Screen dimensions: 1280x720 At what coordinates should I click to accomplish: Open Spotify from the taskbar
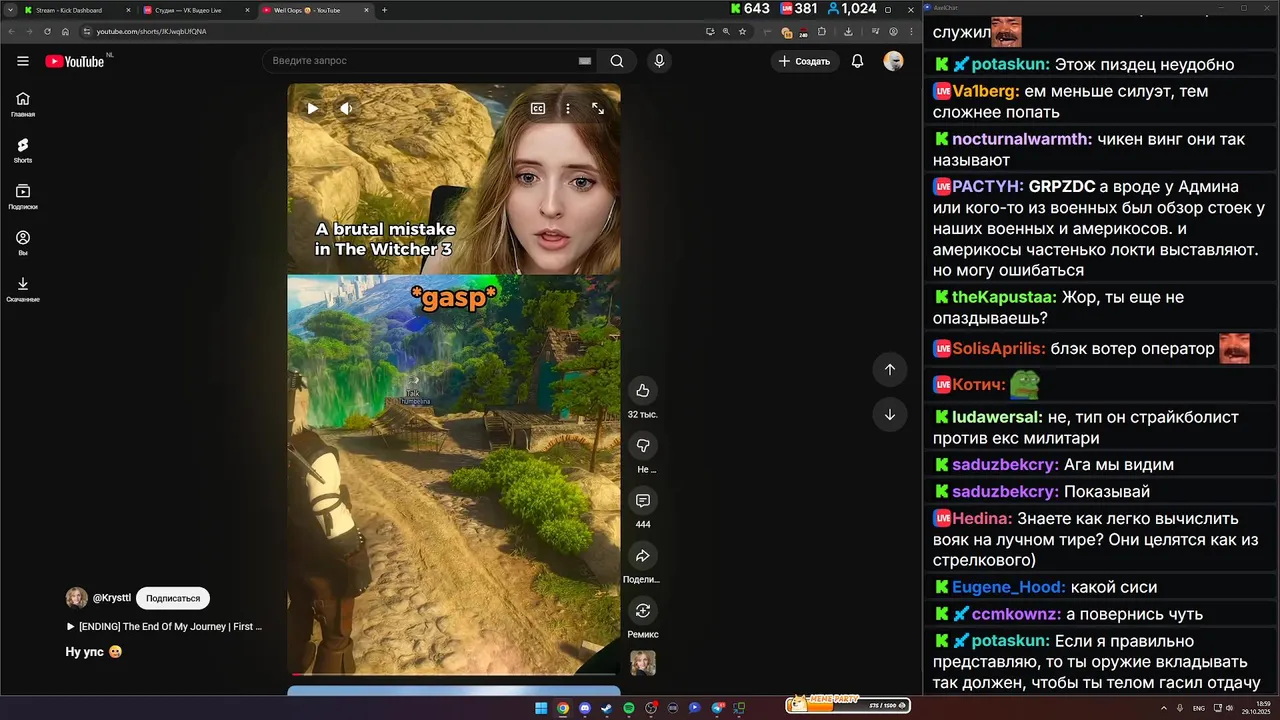tap(629, 708)
